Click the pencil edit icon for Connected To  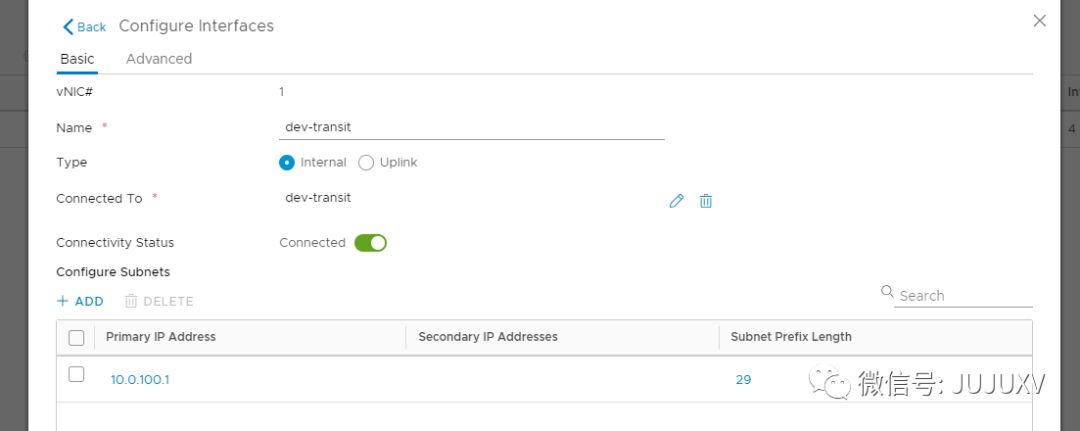tap(677, 201)
